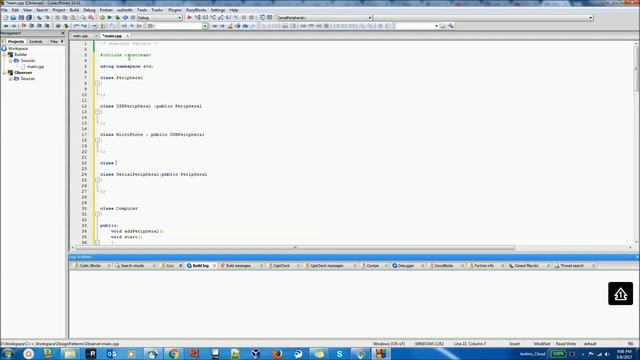640x360 pixels.
Task: Select the Workspace root node
Action: click(18, 49)
